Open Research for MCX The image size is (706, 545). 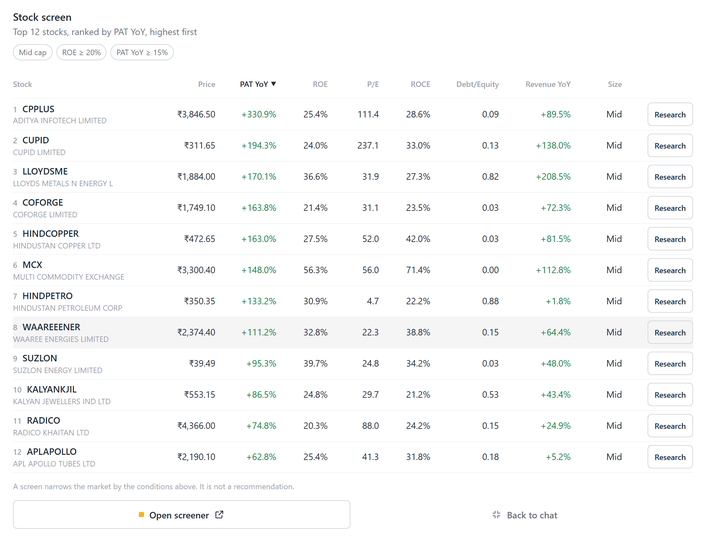(x=670, y=270)
